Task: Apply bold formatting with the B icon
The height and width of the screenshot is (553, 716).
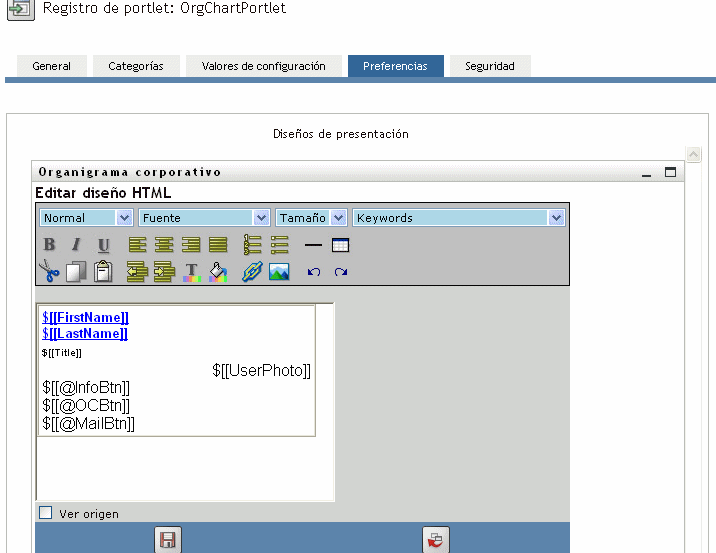Action: [x=49, y=245]
